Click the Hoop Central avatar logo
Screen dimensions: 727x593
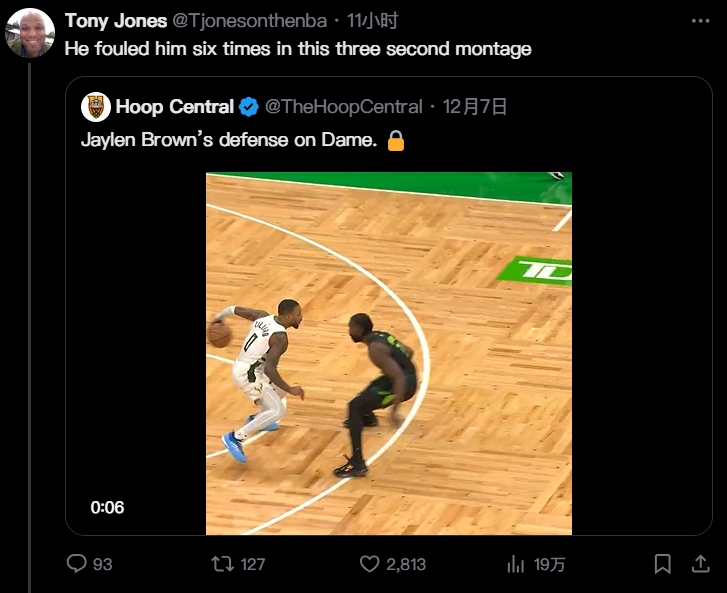coord(96,107)
